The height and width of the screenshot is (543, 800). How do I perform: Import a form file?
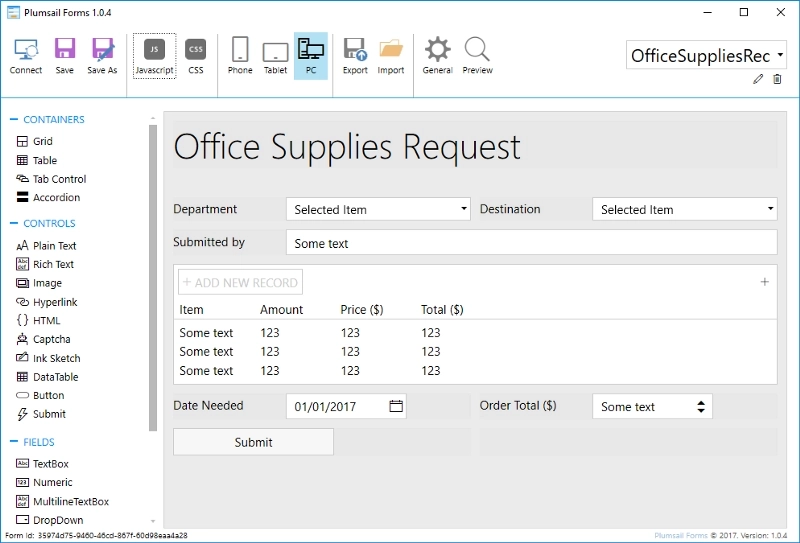(x=391, y=56)
